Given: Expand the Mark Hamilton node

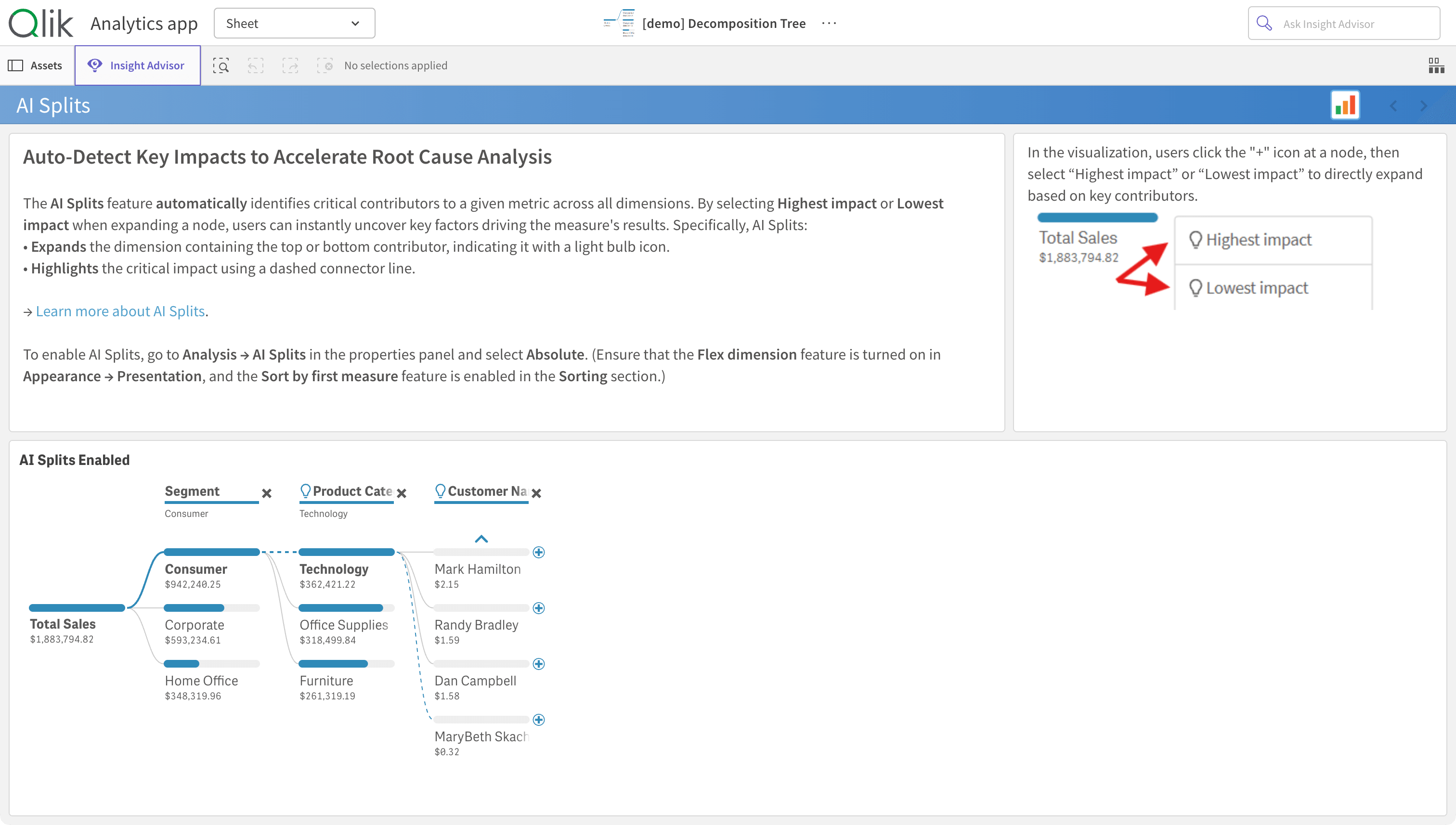Looking at the screenshot, I should pyautogui.click(x=538, y=552).
